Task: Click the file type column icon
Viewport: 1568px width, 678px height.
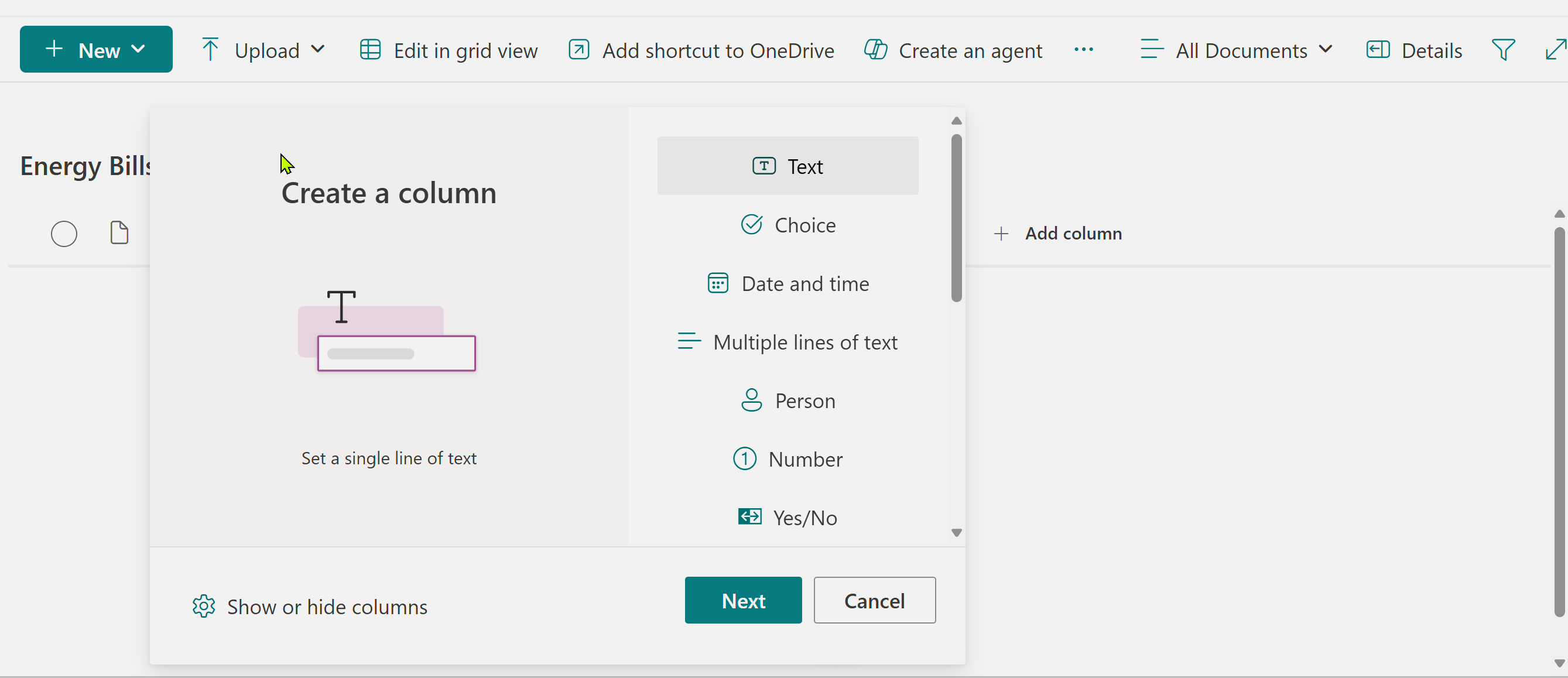Action: 119,233
